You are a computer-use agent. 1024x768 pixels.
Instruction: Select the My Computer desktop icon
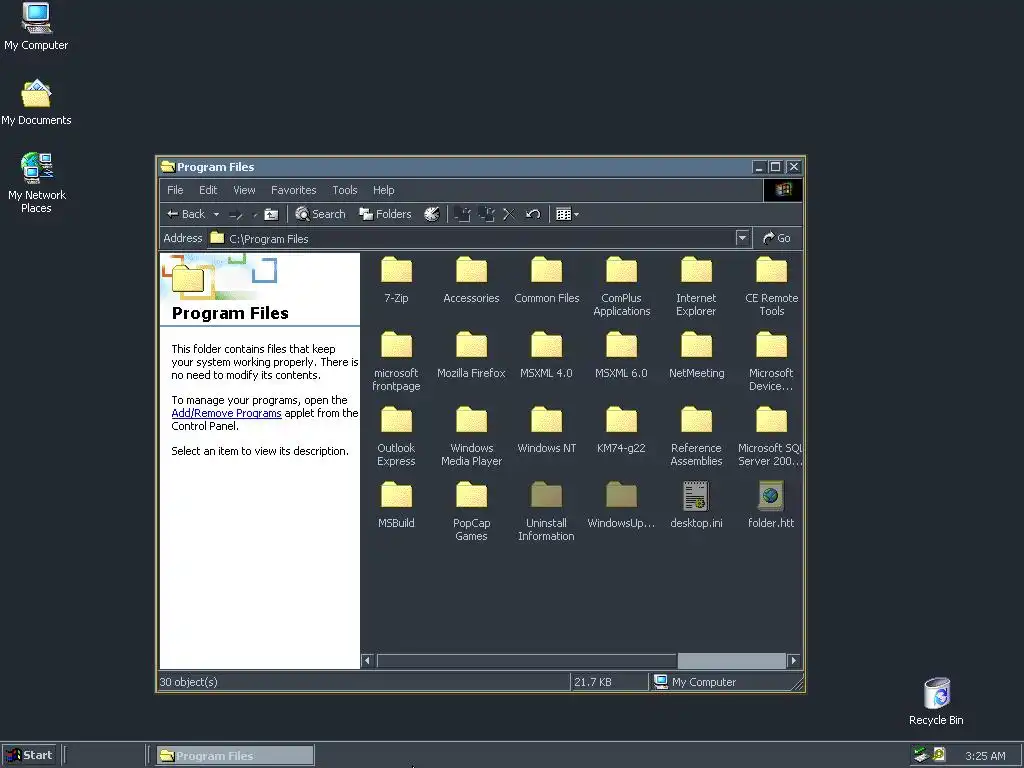pos(36,26)
